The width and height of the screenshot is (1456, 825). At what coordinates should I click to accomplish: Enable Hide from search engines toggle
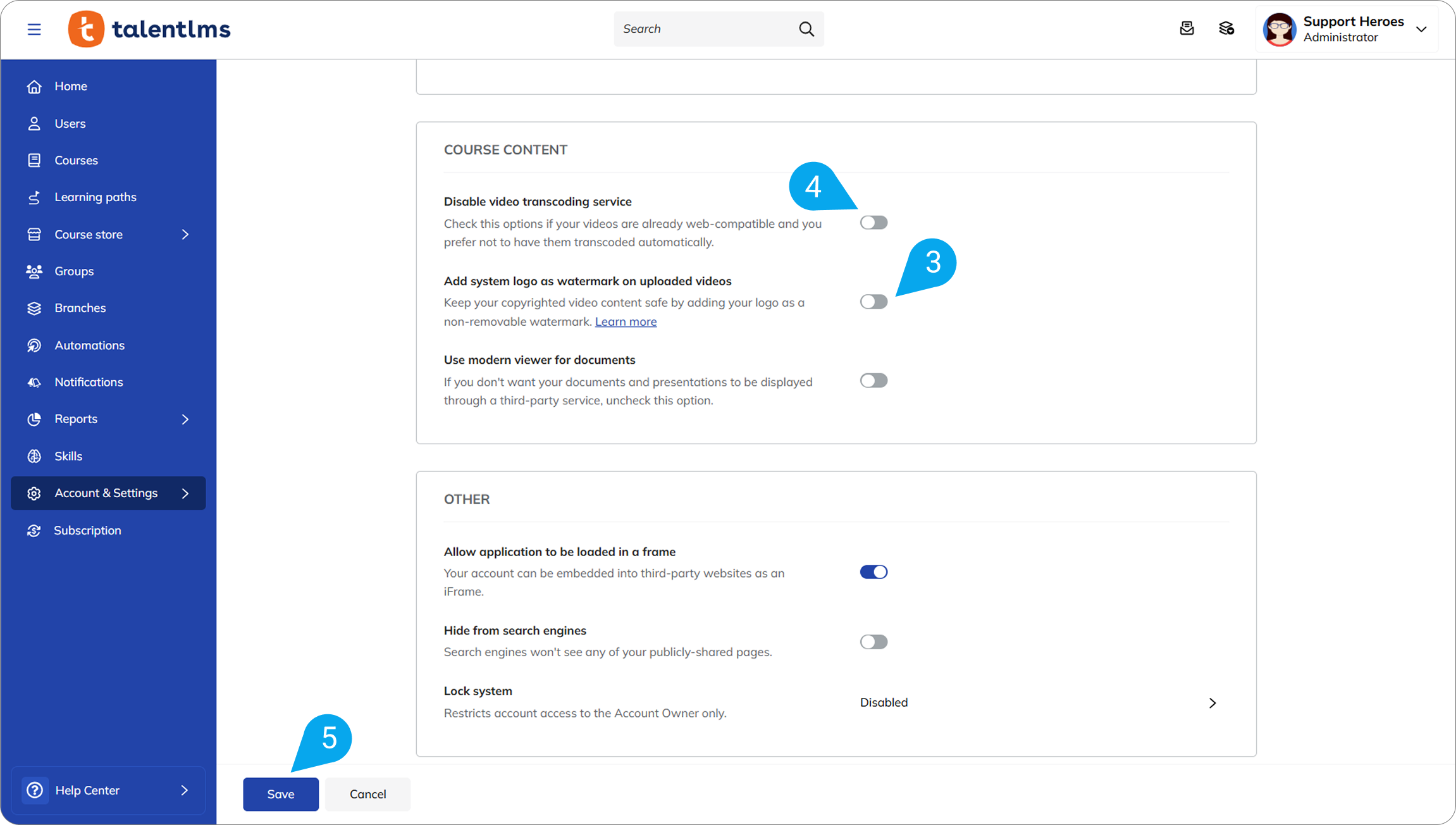(873, 642)
